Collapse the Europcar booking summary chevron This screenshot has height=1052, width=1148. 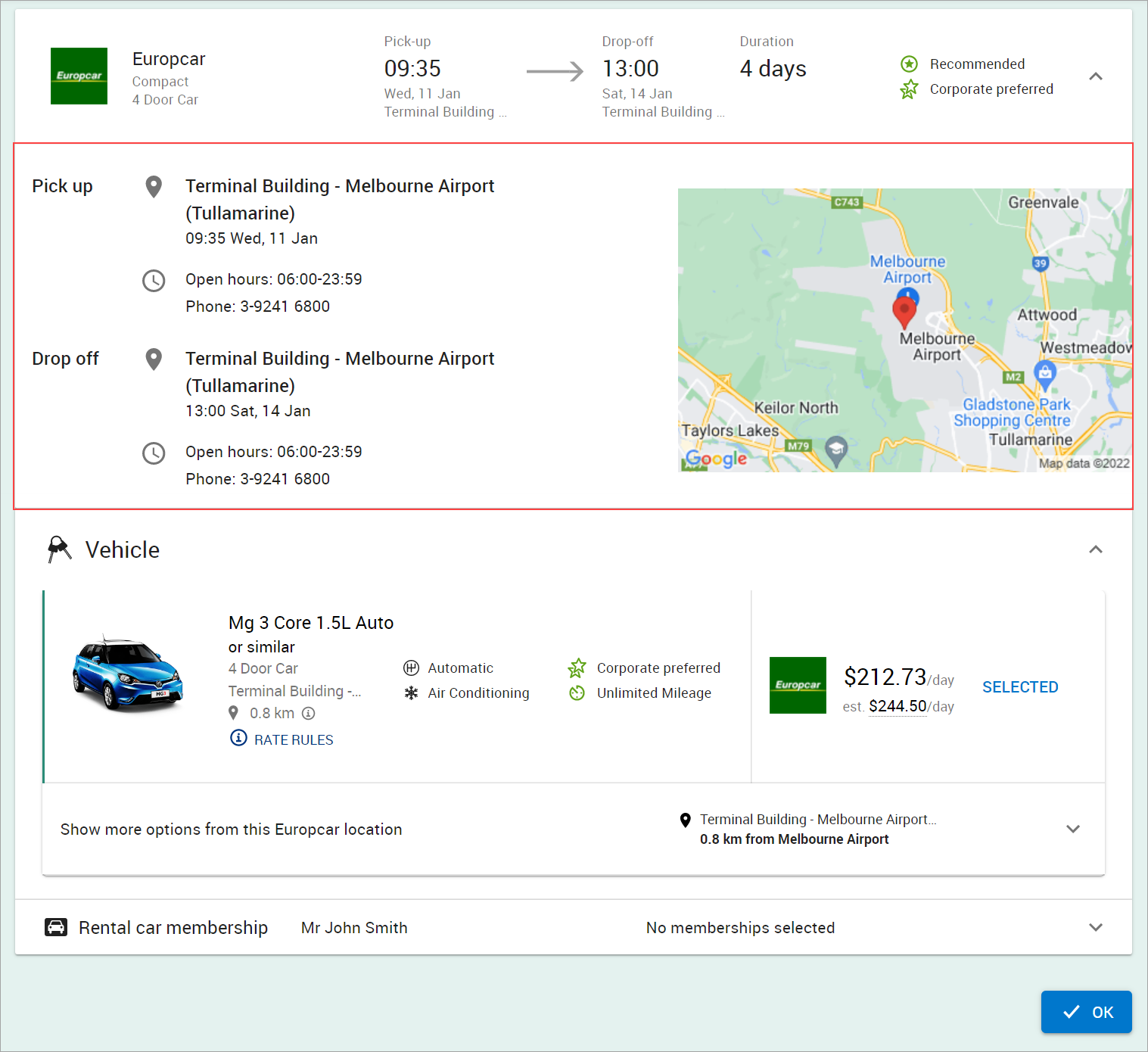click(1095, 76)
